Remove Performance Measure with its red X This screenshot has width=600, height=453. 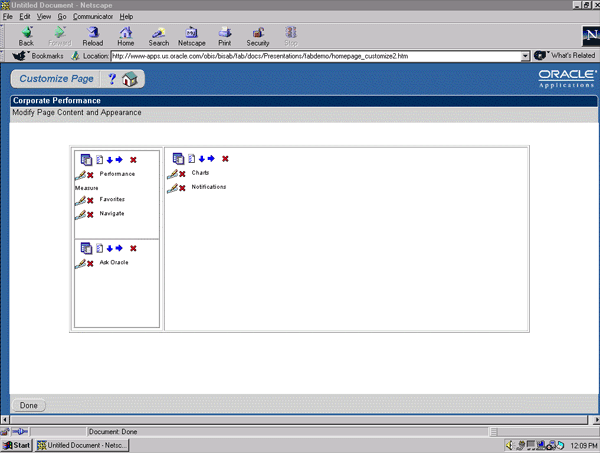click(90, 175)
